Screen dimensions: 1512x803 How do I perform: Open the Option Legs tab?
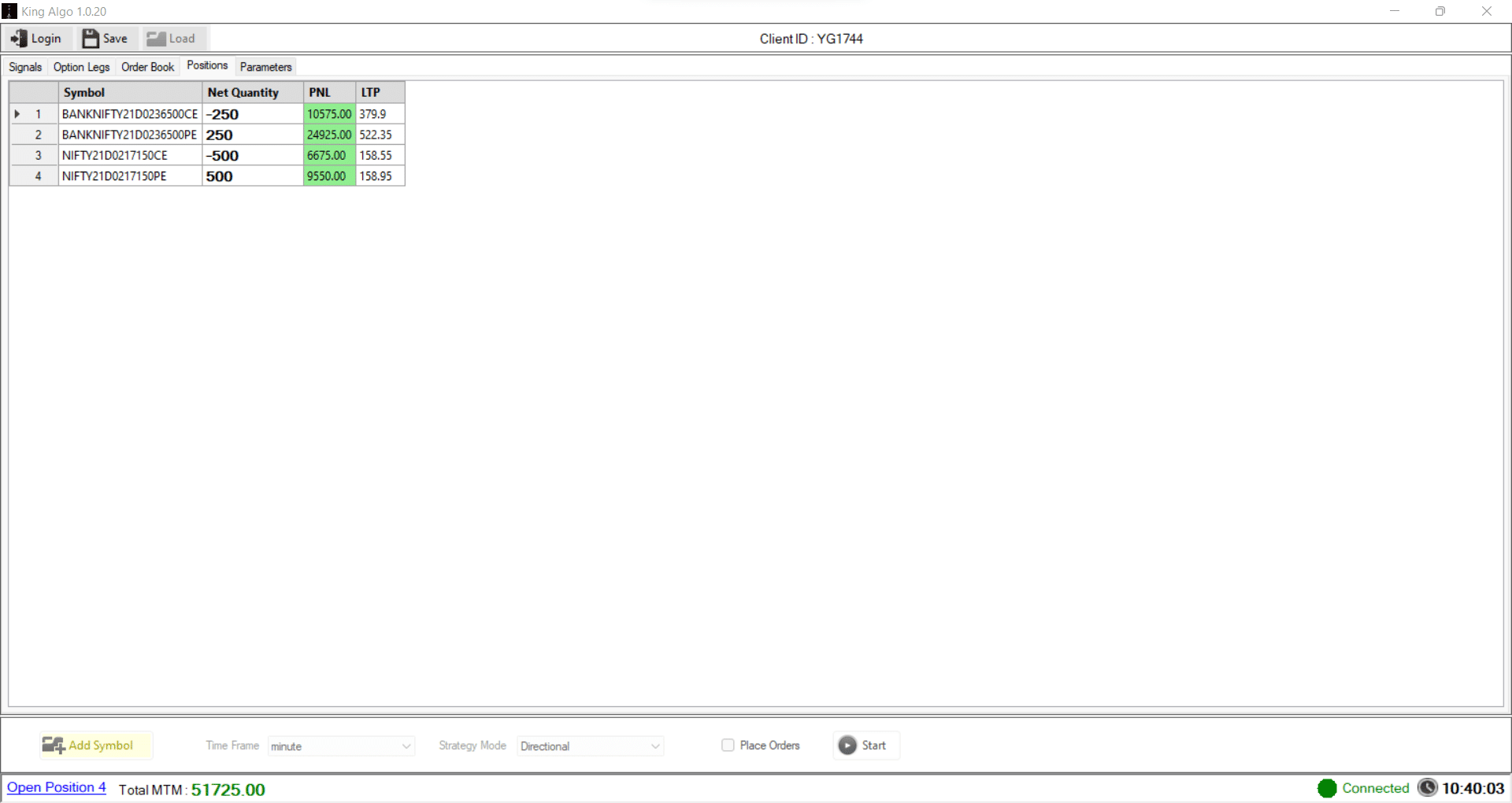pyautogui.click(x=81, y=67)
